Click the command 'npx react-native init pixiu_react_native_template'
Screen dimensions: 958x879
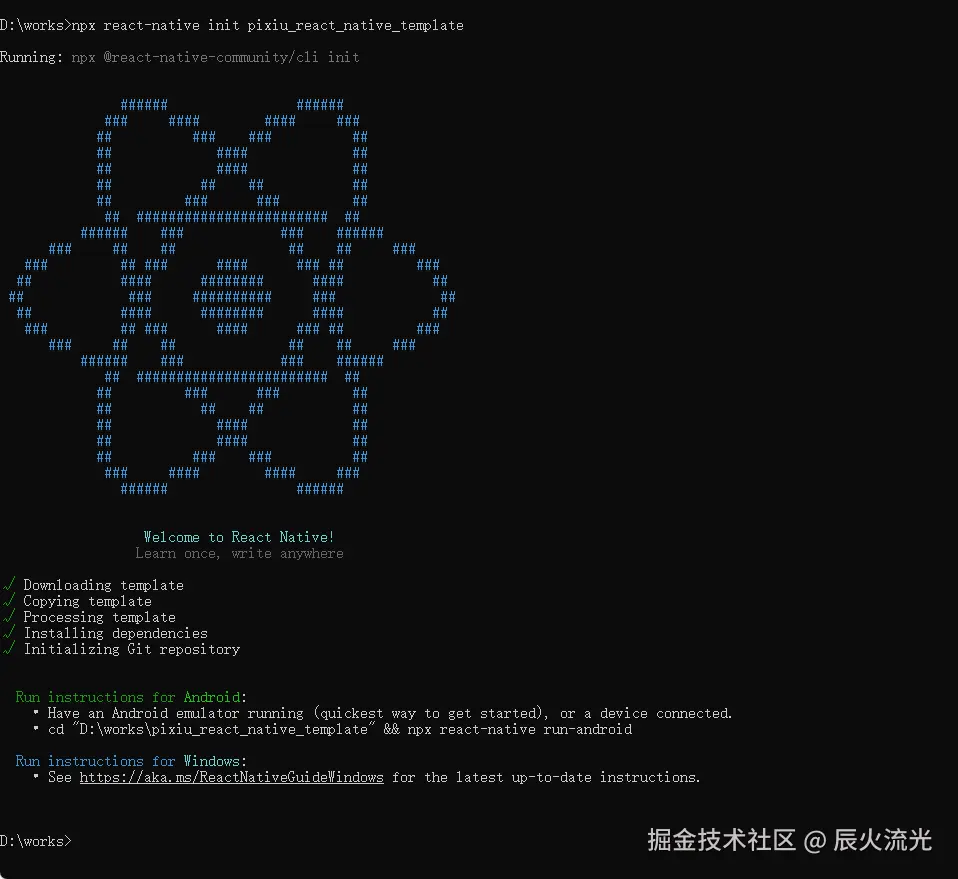click(268, 26)
